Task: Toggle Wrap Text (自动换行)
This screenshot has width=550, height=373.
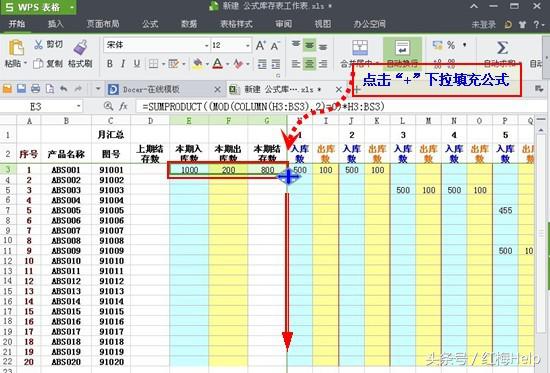Action: 402,53
